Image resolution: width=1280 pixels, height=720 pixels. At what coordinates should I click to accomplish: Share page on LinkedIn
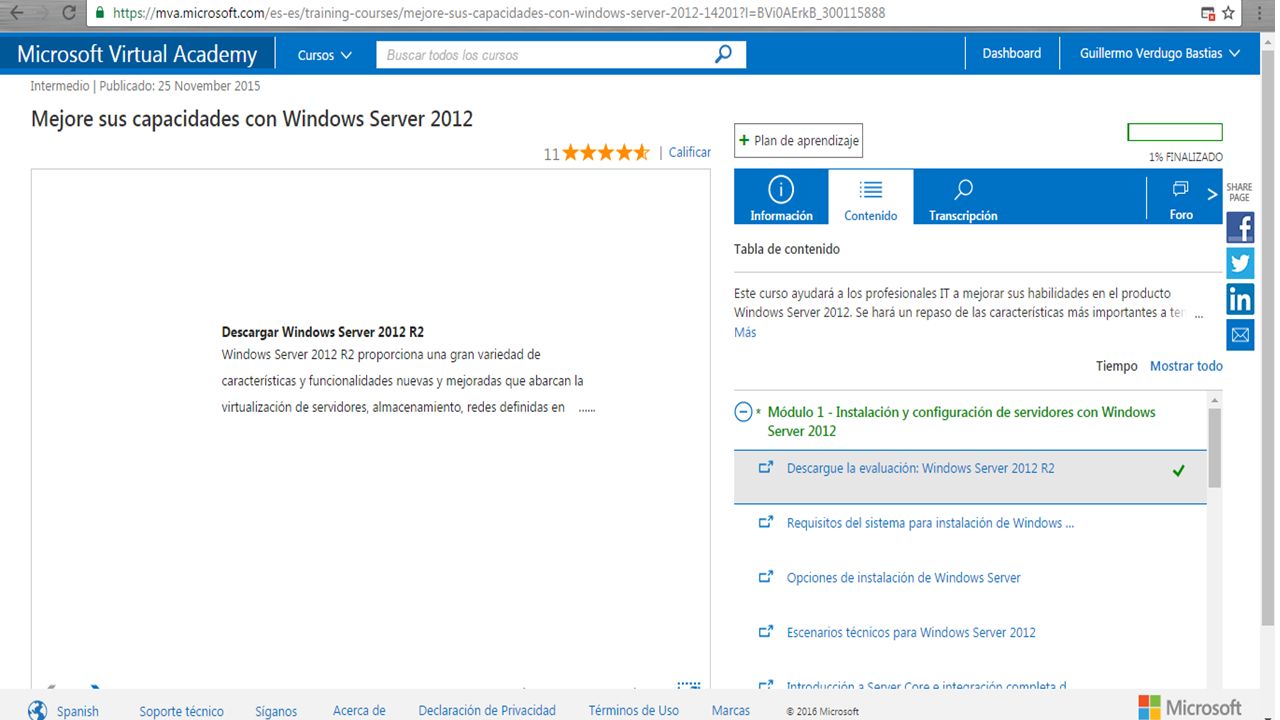pos(1240,298)
